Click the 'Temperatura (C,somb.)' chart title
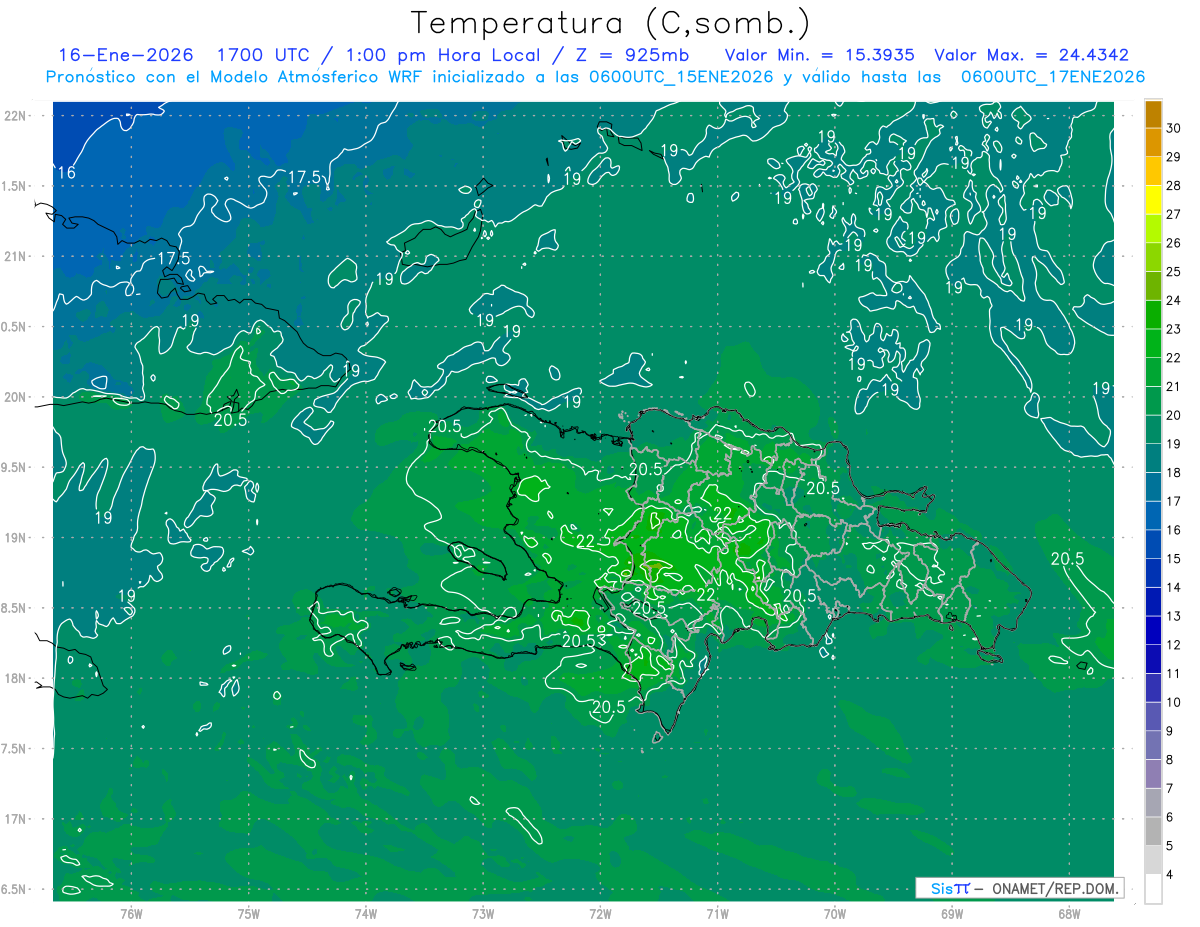Viewport: 1200px width, 927px height. (x=611, y=23)
